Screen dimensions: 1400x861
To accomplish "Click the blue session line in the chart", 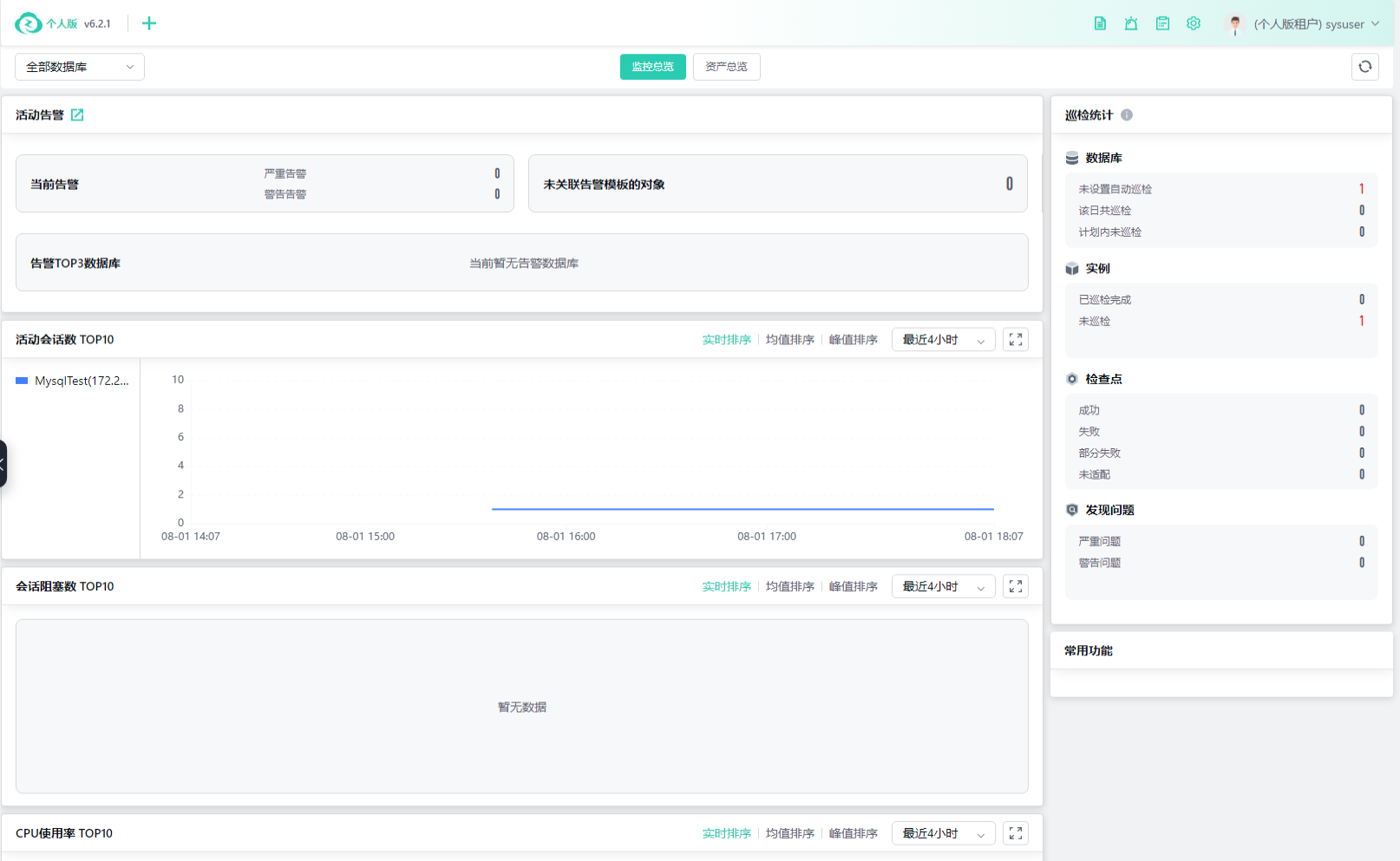I will coord(743,509).
